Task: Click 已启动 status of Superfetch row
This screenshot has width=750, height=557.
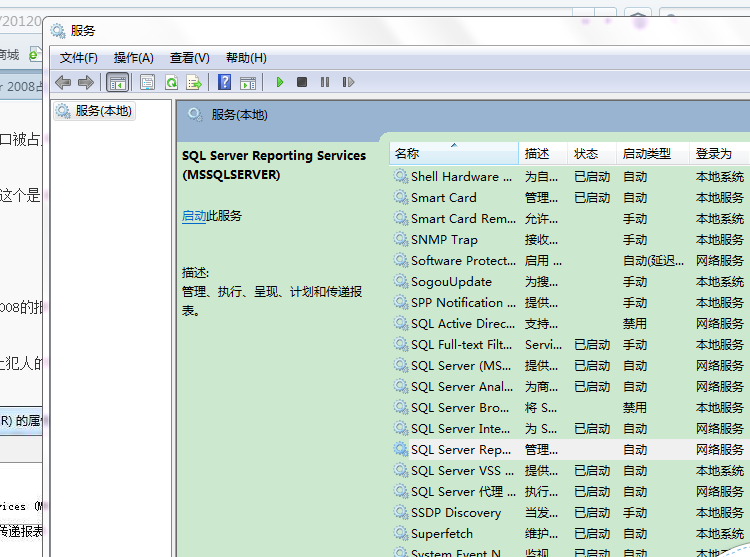Action: [x=592, y=534]
